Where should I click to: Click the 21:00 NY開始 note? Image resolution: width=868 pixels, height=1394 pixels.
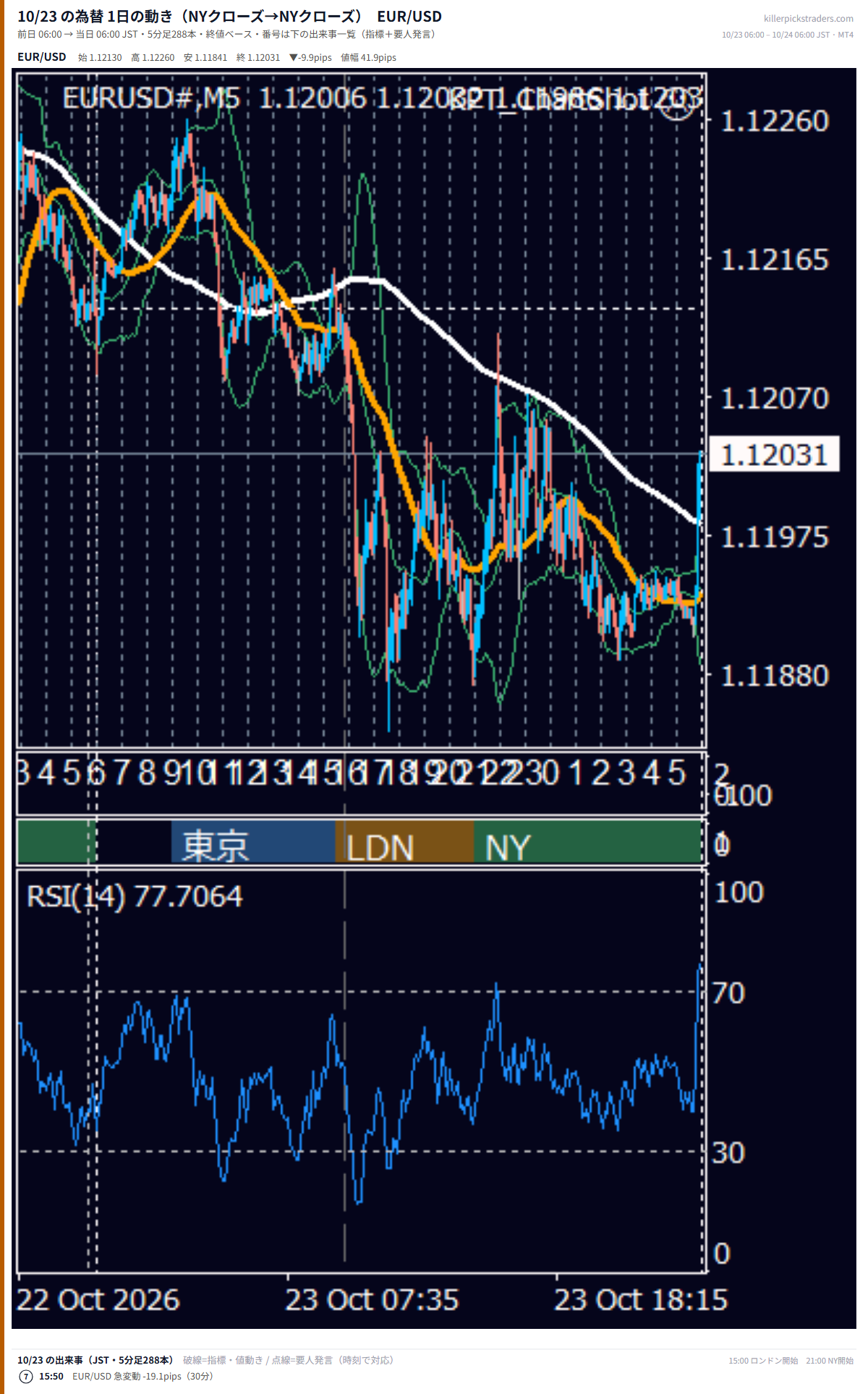830,1361
